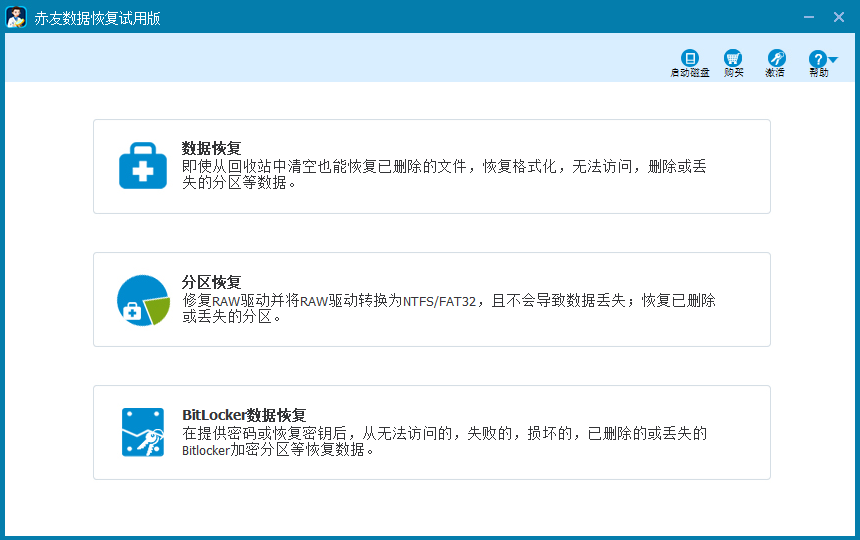Expand the dropdown arrow beside 帮助
This screenshot has height=540, width=860.
click(833, 60)
